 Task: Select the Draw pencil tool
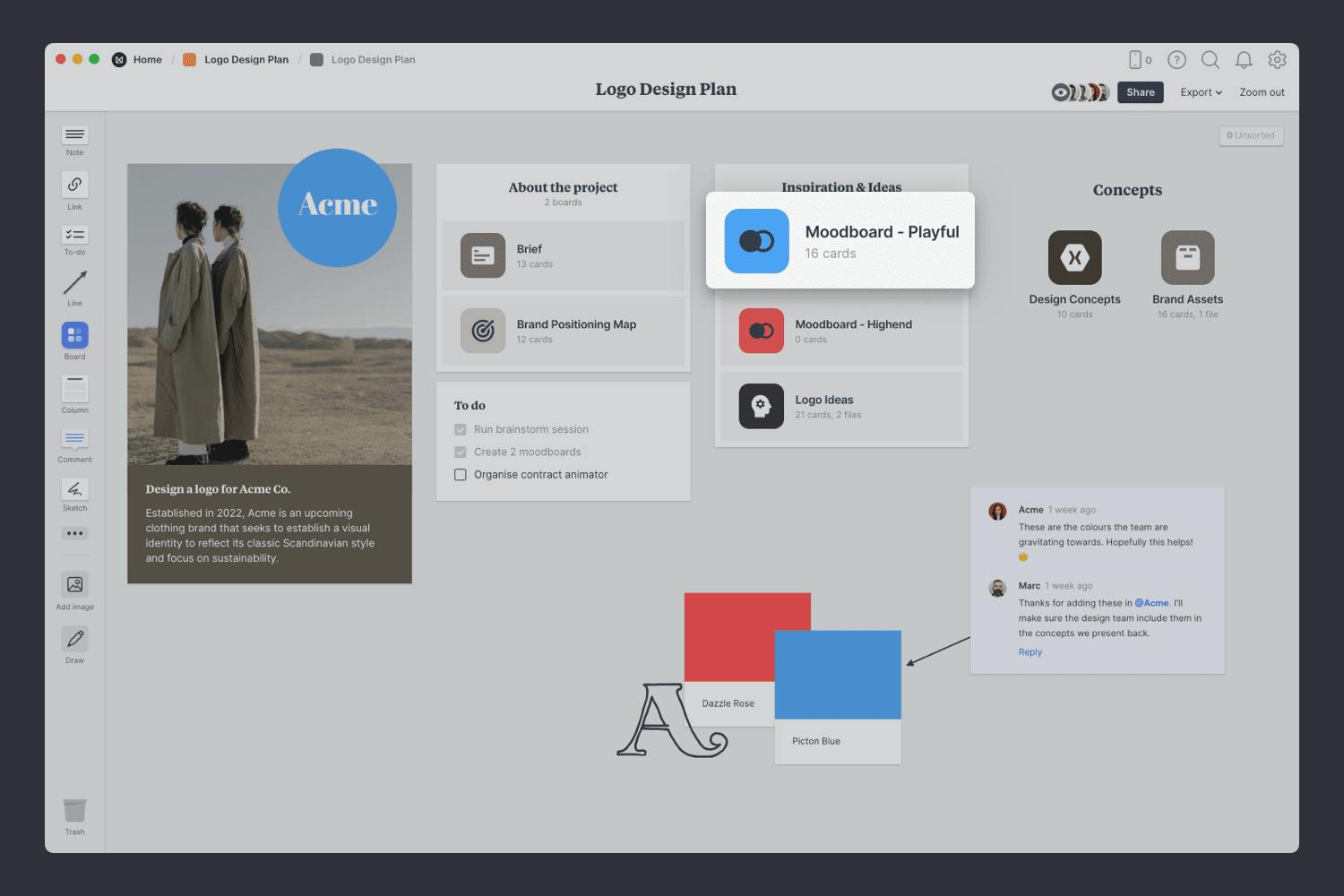[74, 639]
